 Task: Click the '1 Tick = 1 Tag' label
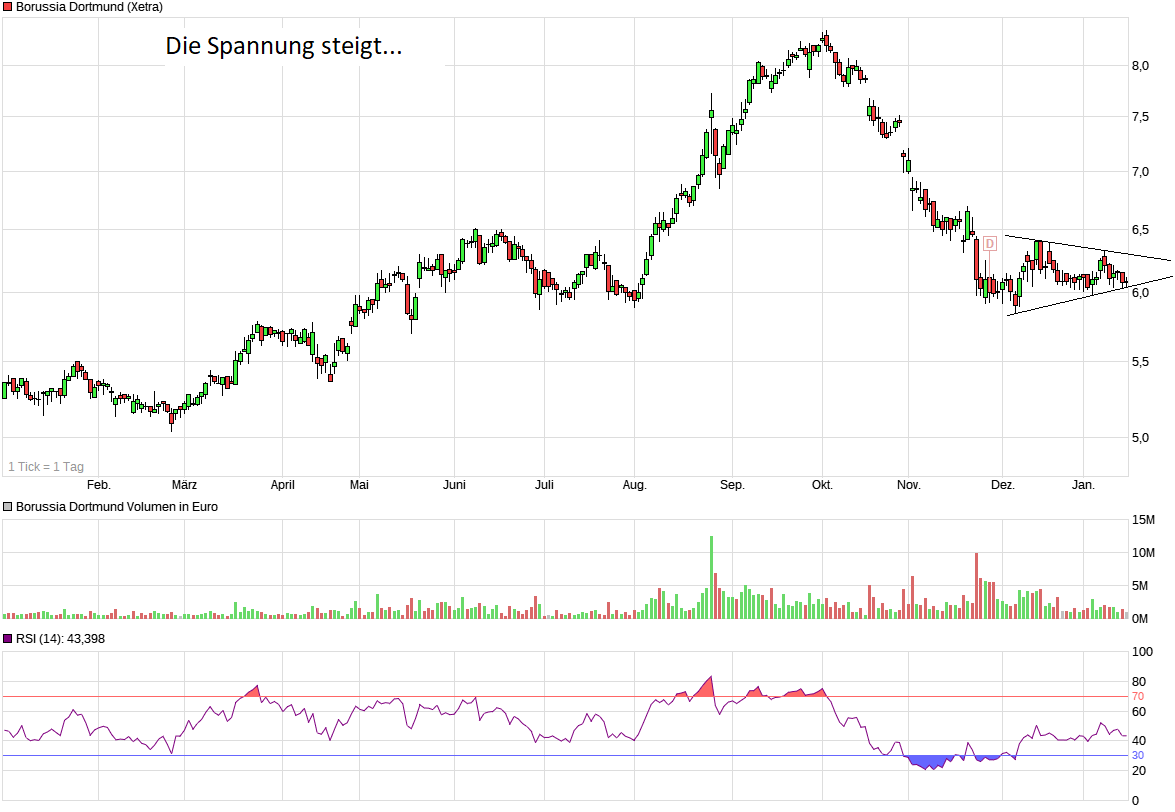point(46,467)
